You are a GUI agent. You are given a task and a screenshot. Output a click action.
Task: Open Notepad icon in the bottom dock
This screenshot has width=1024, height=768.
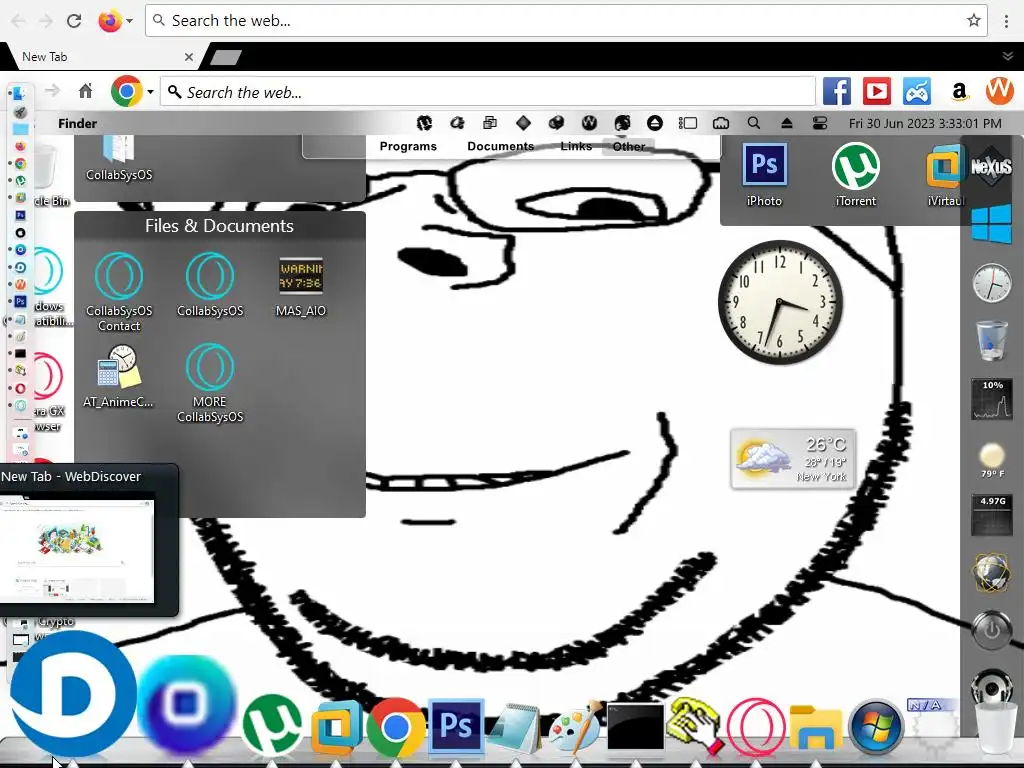tap(515, 727)
